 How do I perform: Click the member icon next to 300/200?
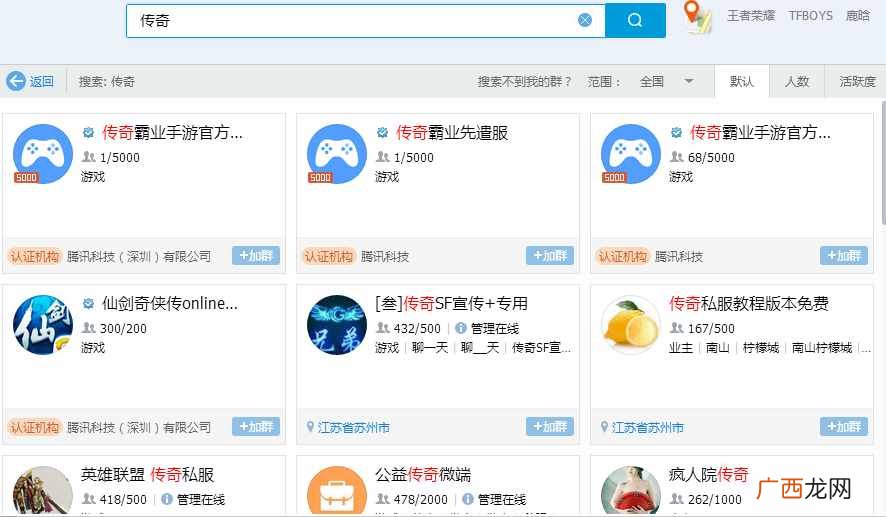point(89,328)
